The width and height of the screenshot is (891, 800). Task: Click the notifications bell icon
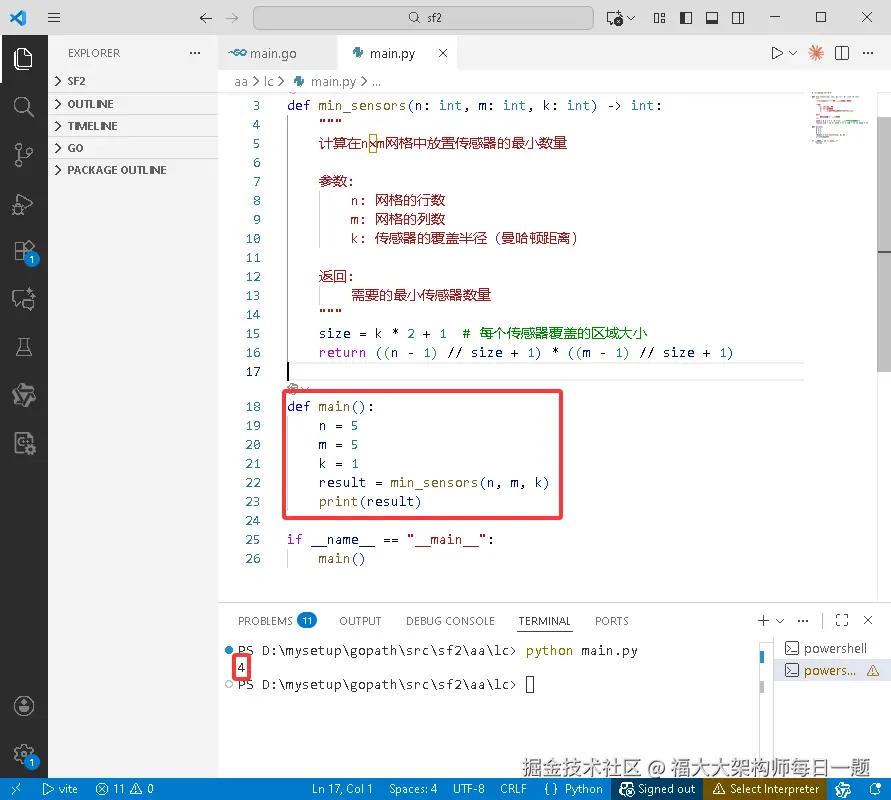coord(876,789)
